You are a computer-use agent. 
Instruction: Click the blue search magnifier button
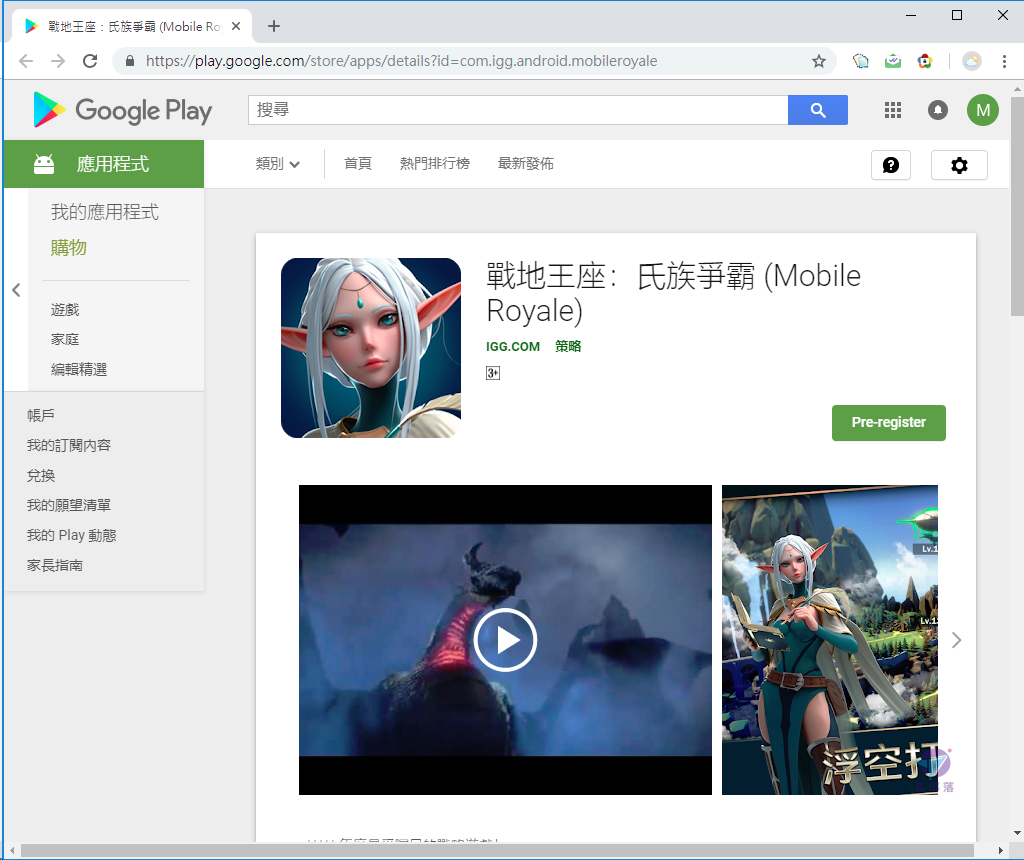(818, 110)
